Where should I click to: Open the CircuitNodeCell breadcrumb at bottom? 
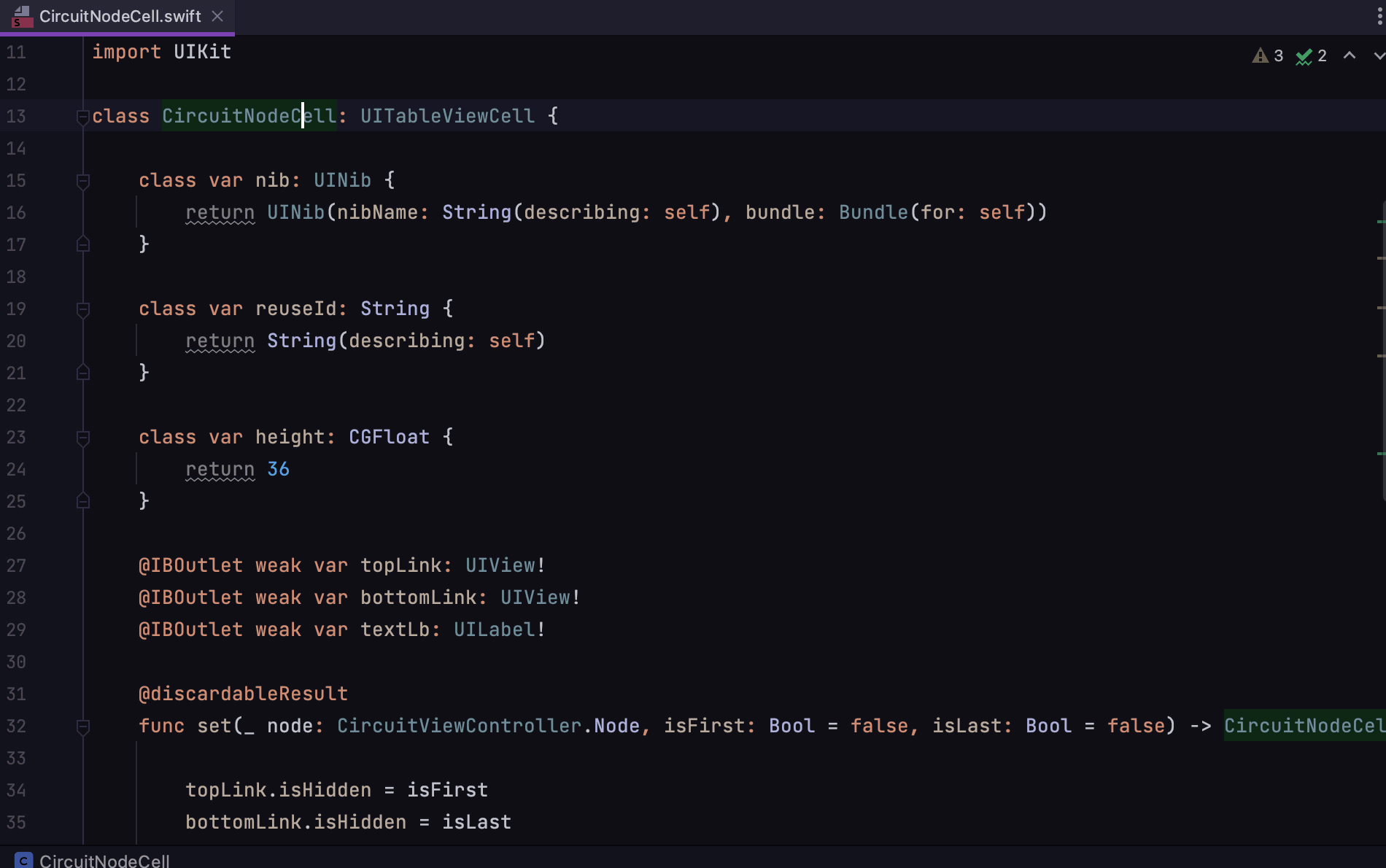point(104,861)
